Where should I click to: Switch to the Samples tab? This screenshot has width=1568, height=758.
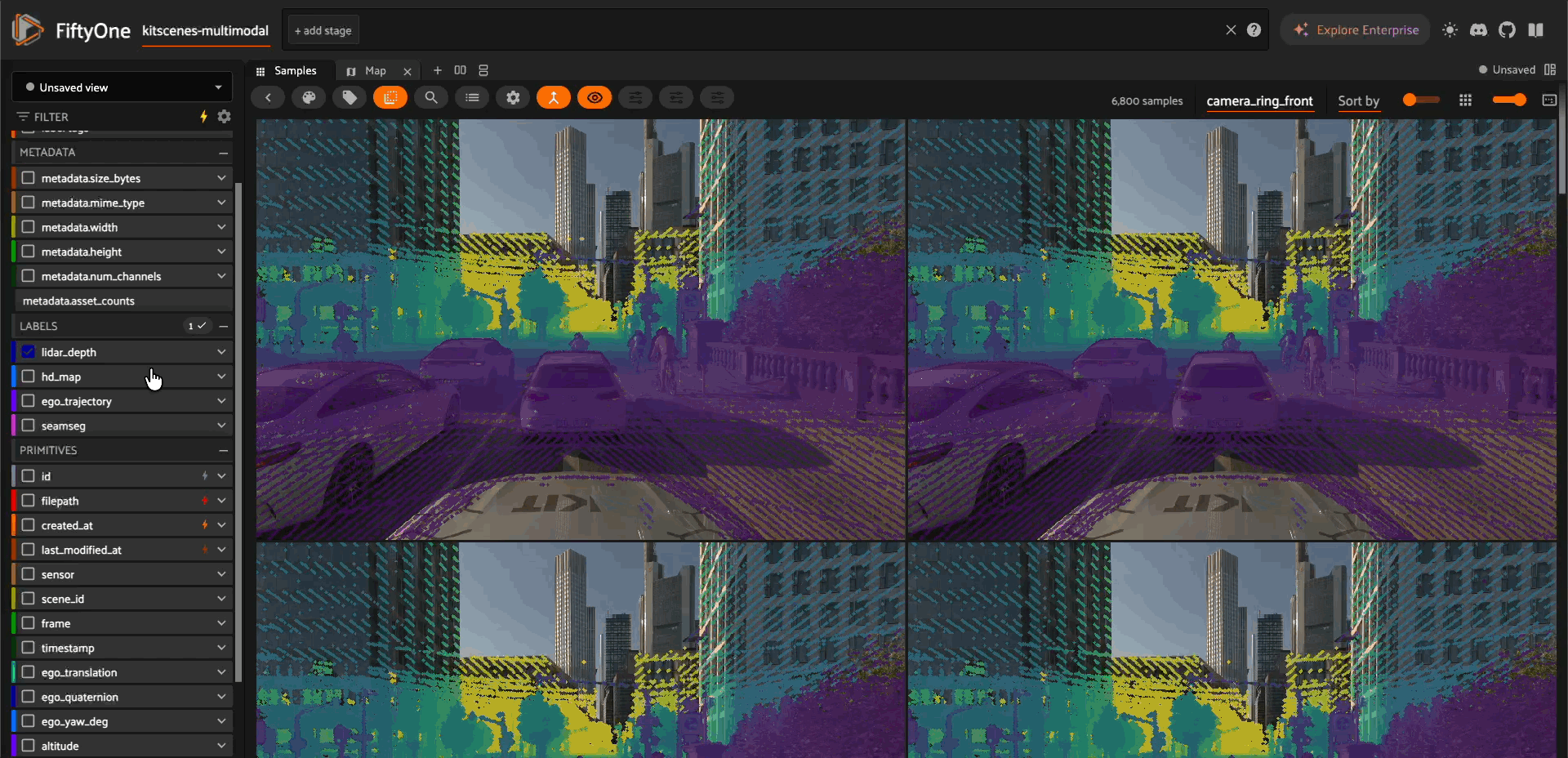pos(287,71)
